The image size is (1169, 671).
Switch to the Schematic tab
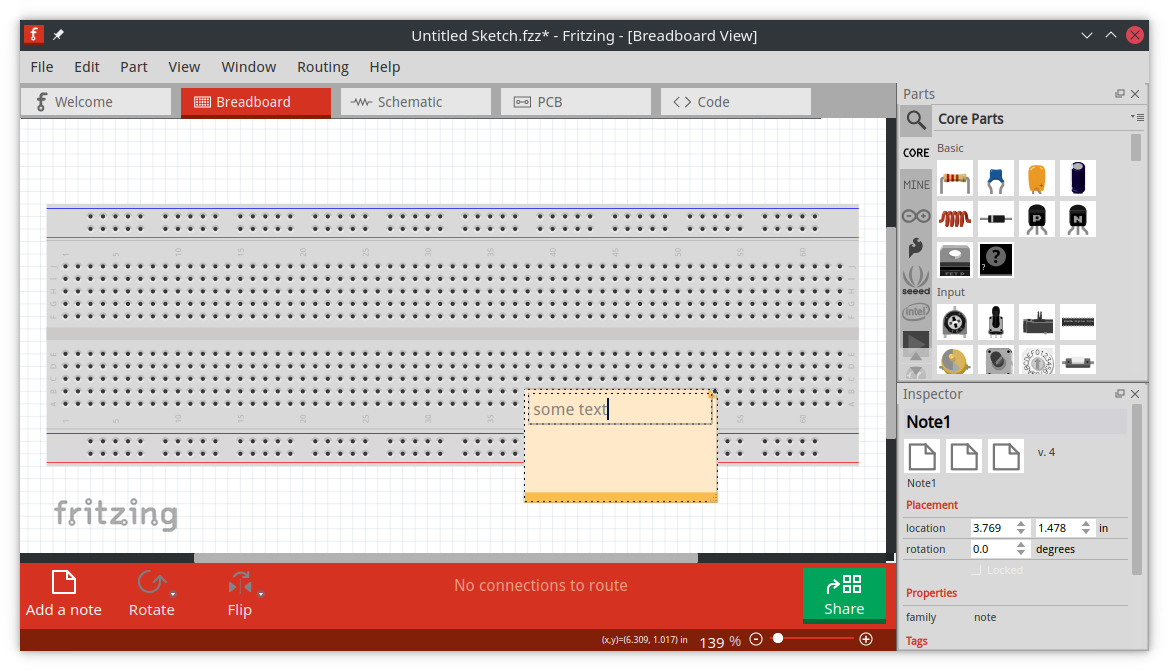pyautogui.click(x=416, y=102)
